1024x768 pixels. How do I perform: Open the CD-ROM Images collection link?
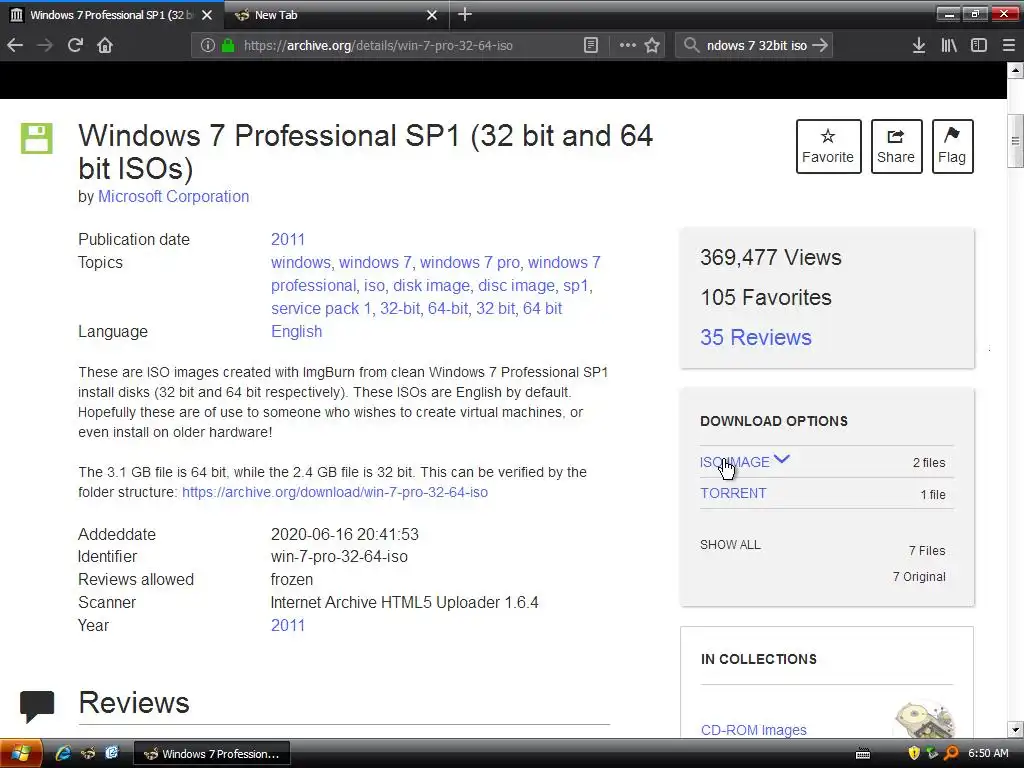click(754, 729)
